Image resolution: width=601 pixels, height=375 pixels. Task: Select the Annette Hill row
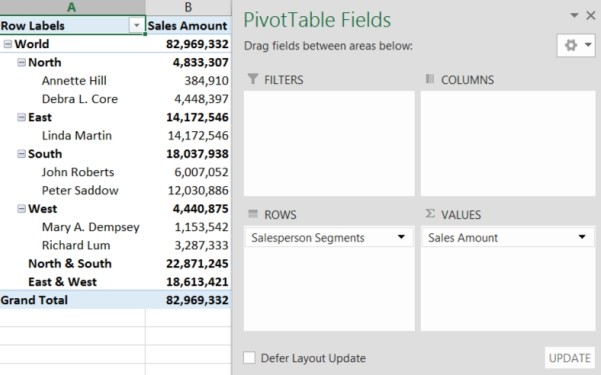[x=115, y=81]
